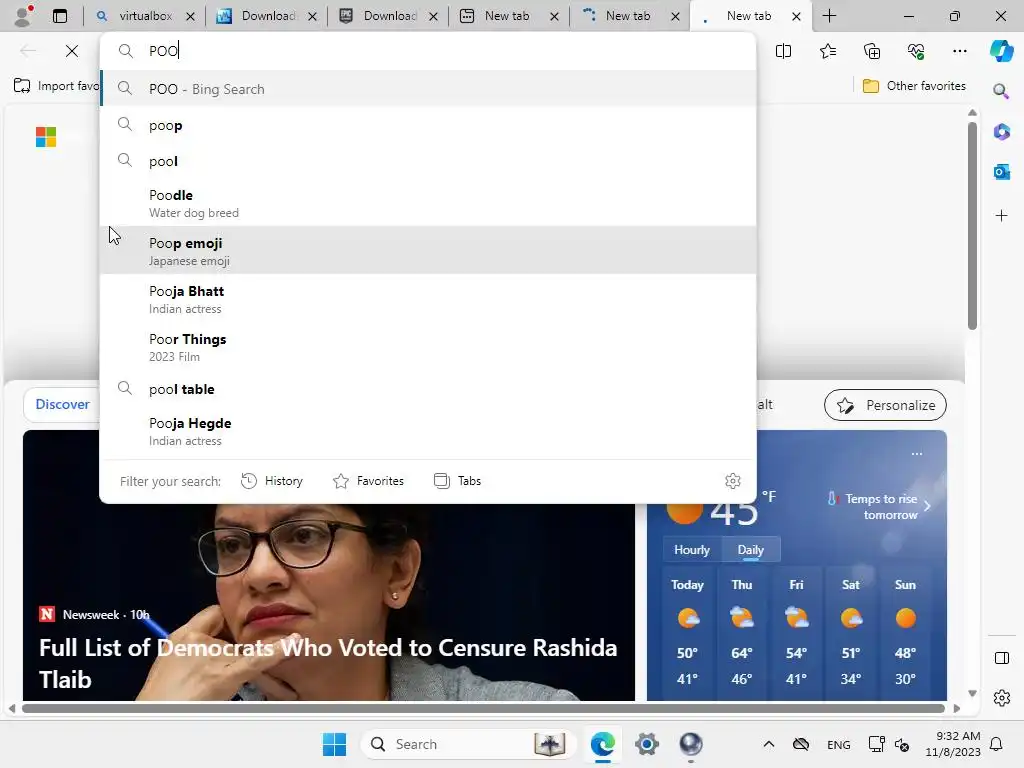This screenshot has height=768, width=1024.
Task: Choose Poor Things 2023 Film suggestion
Action: [428, 347]
